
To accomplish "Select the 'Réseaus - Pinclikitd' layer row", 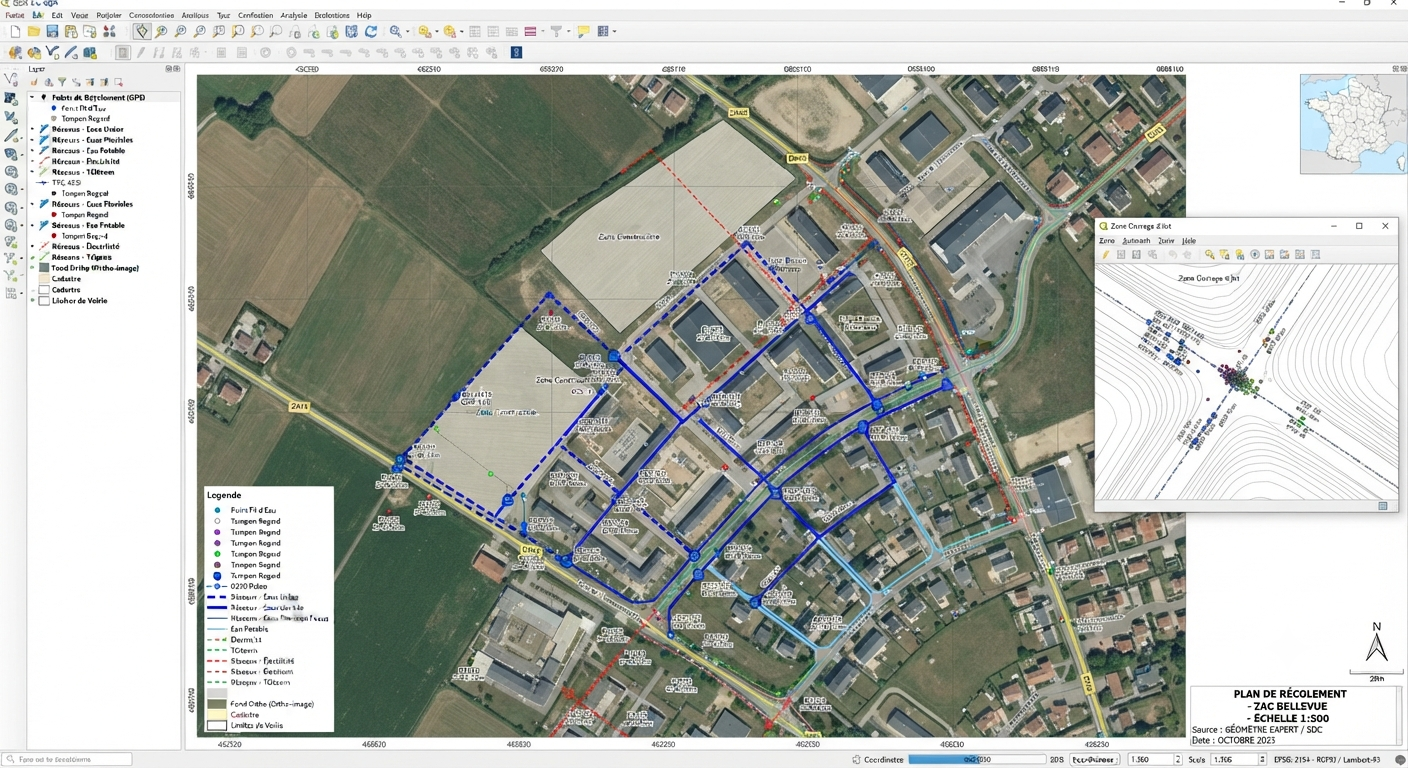I will (x=85, y=161).
